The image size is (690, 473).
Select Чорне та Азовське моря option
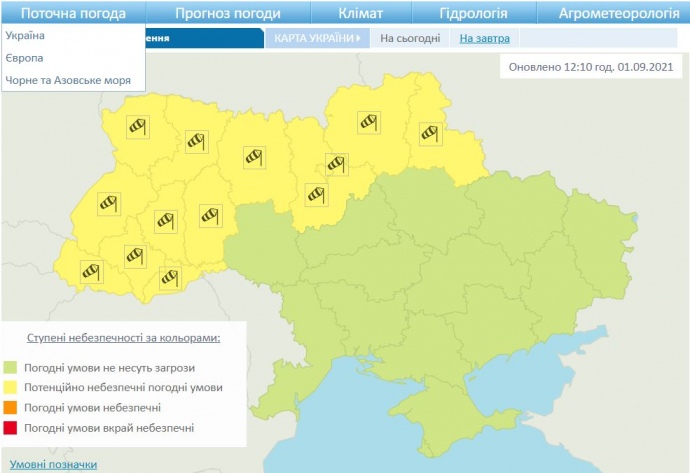point(68,80)
